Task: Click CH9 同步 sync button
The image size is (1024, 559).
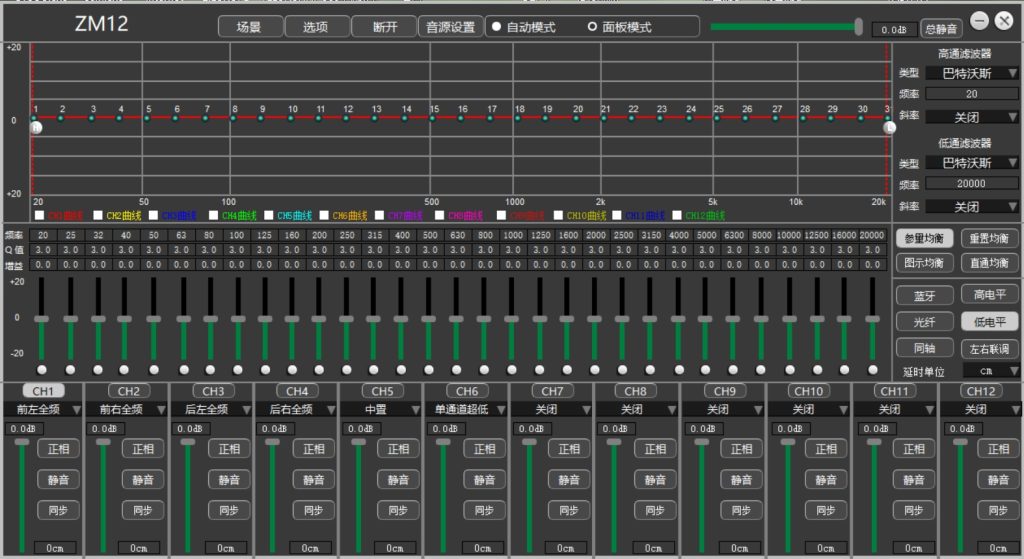Action: coord(741,510)
